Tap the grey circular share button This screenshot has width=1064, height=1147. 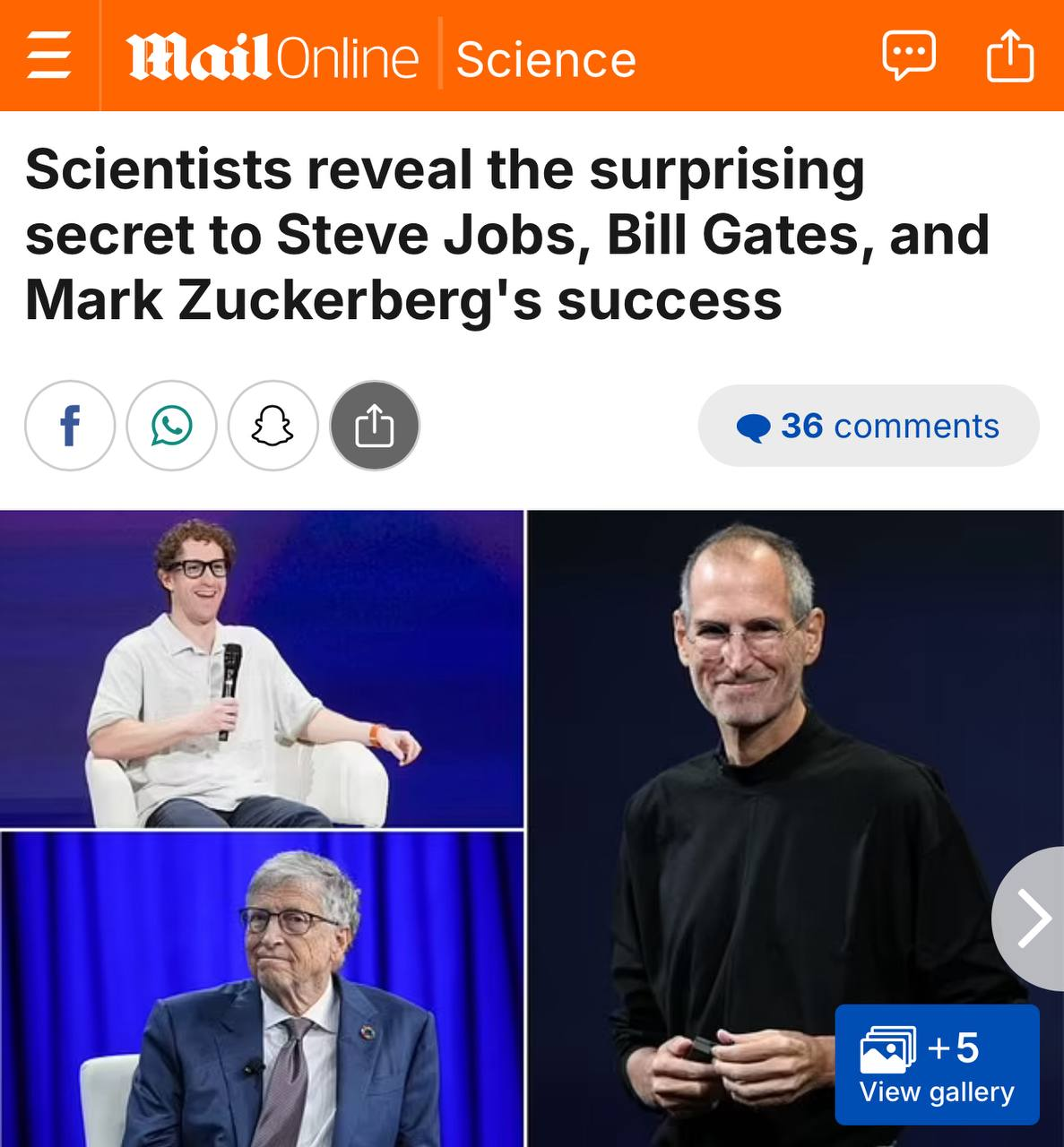pyautogui.click(x=375, y=426)
